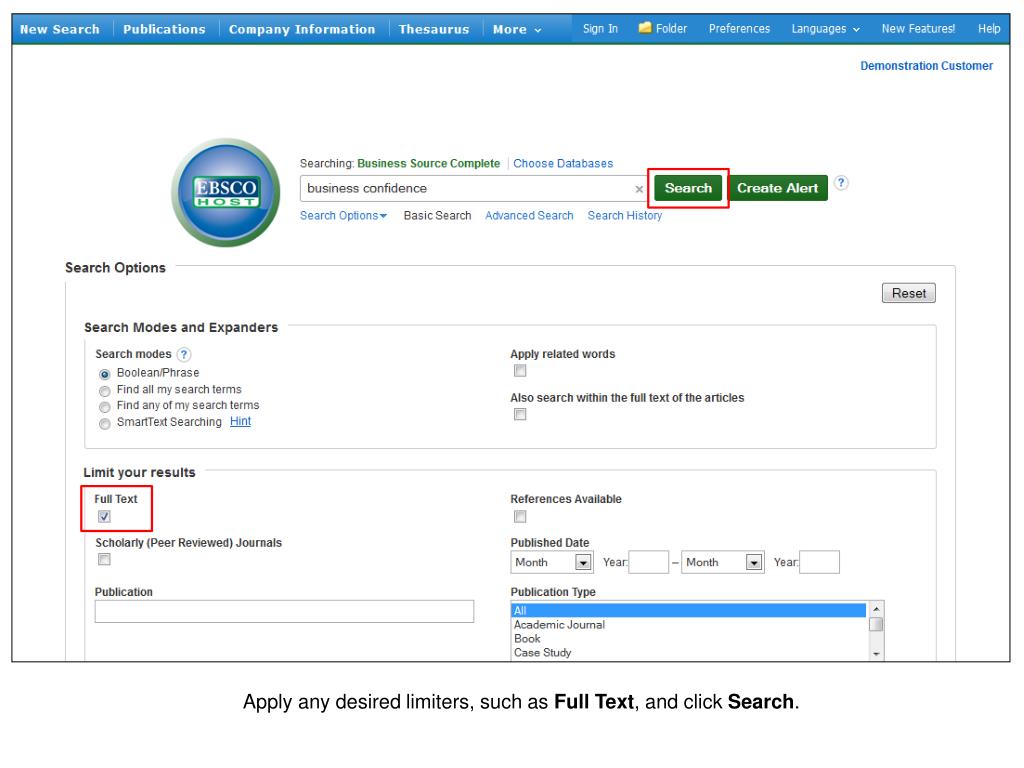This screenshot has height=768, width=1024.
Task: Open the Search modes help icon
Action: click(x=184, y=355)
